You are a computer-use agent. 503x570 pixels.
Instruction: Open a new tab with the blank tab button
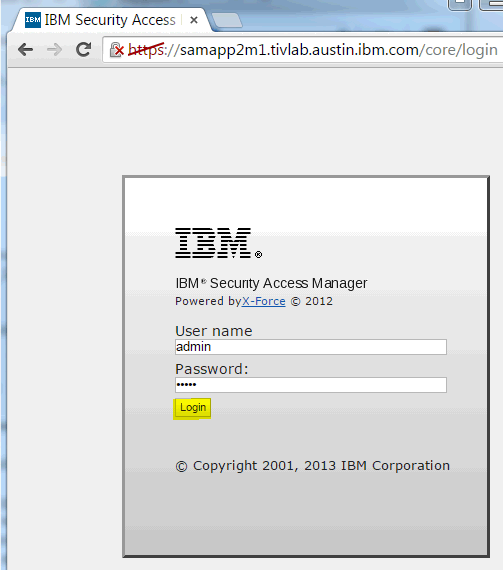click(227, 20)
